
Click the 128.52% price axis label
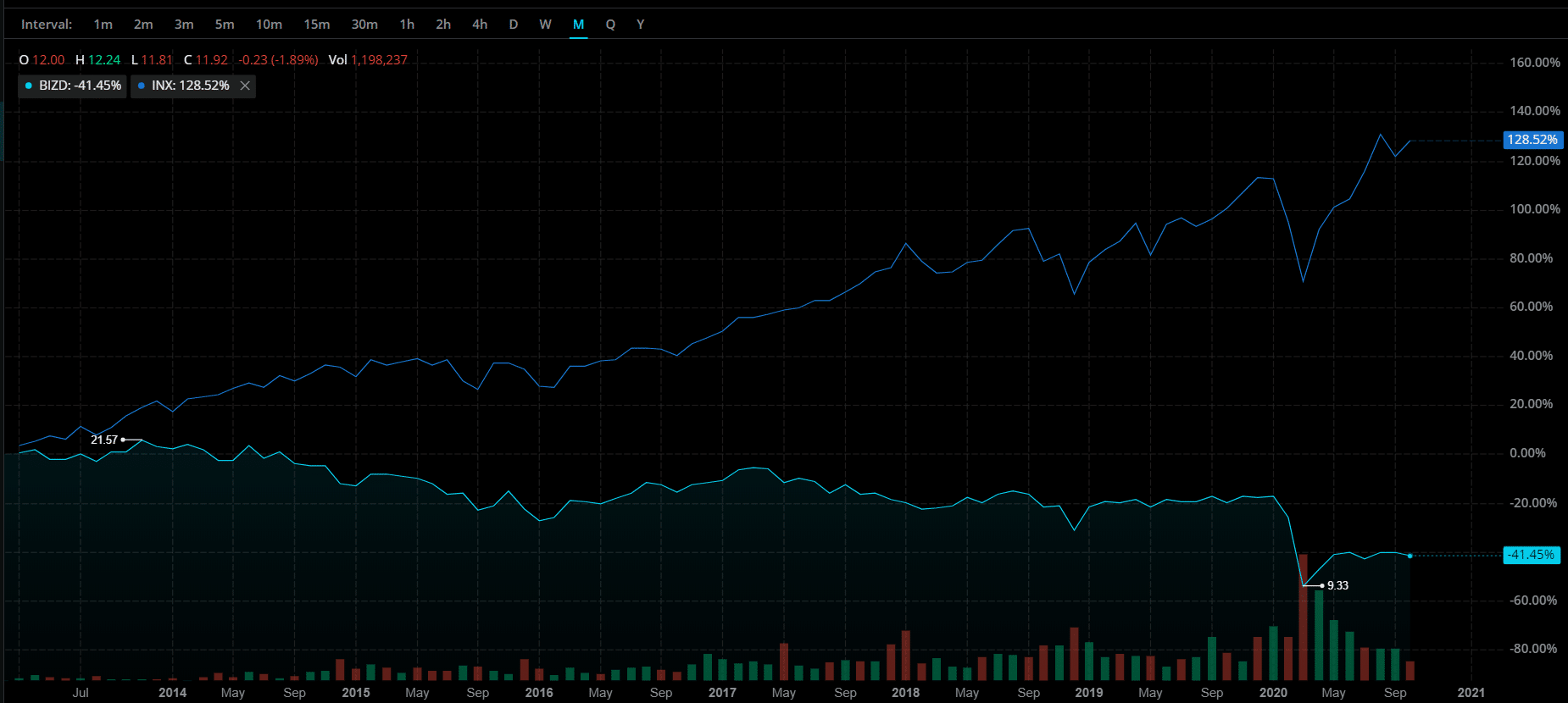[x=1532, y=140]
